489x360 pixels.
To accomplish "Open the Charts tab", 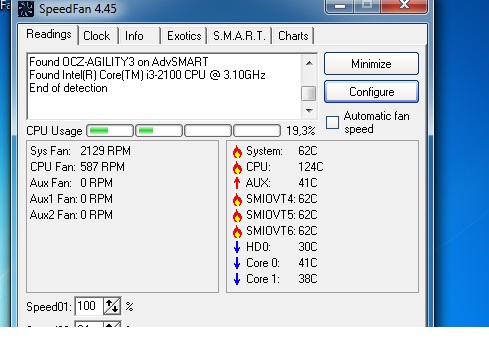I will click(293, 36).
